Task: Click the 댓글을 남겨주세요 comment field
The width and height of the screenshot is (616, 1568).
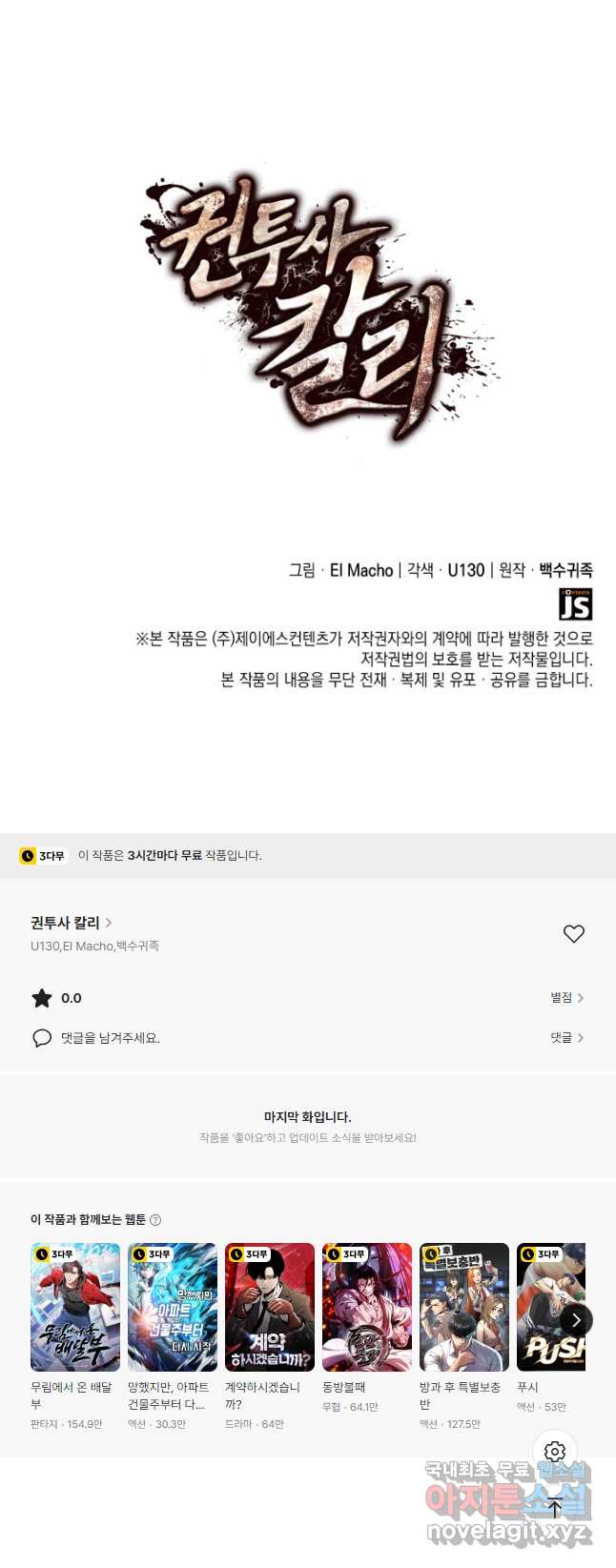Action: [111, 1038]
